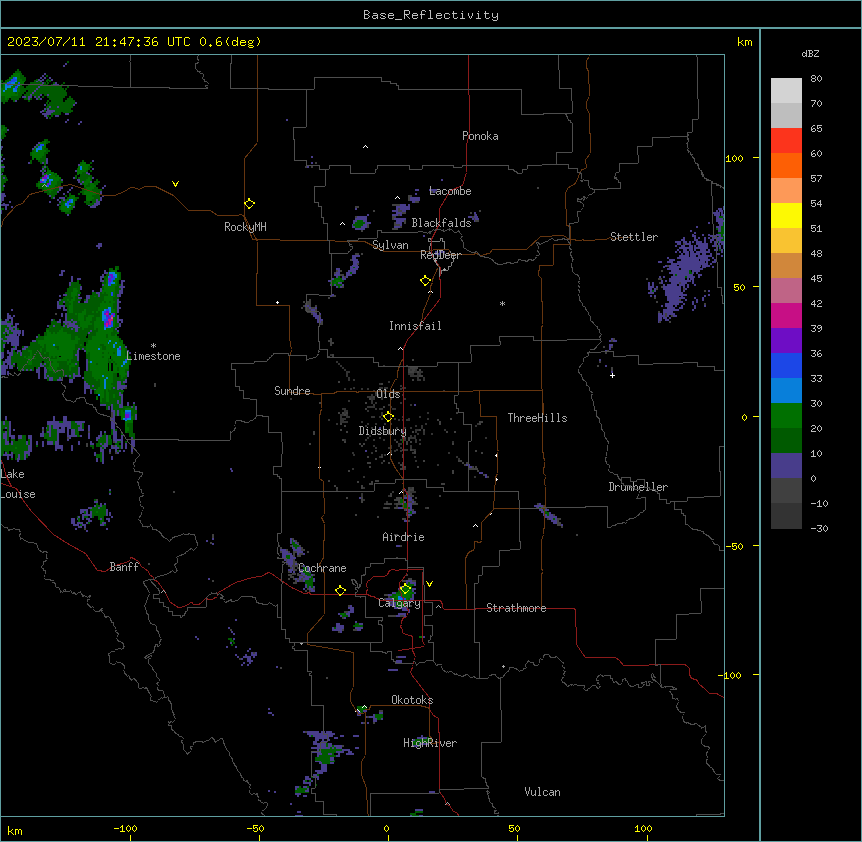Select the magenta 42–39 dBZ legend swatch

[786, 315]
